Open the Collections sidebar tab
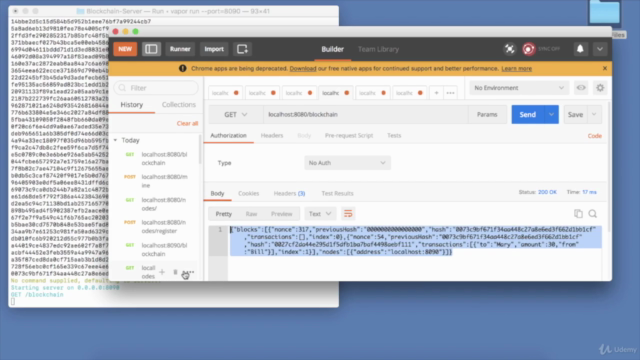Viewport: 640px width, 360px height. tap(179, 105)
